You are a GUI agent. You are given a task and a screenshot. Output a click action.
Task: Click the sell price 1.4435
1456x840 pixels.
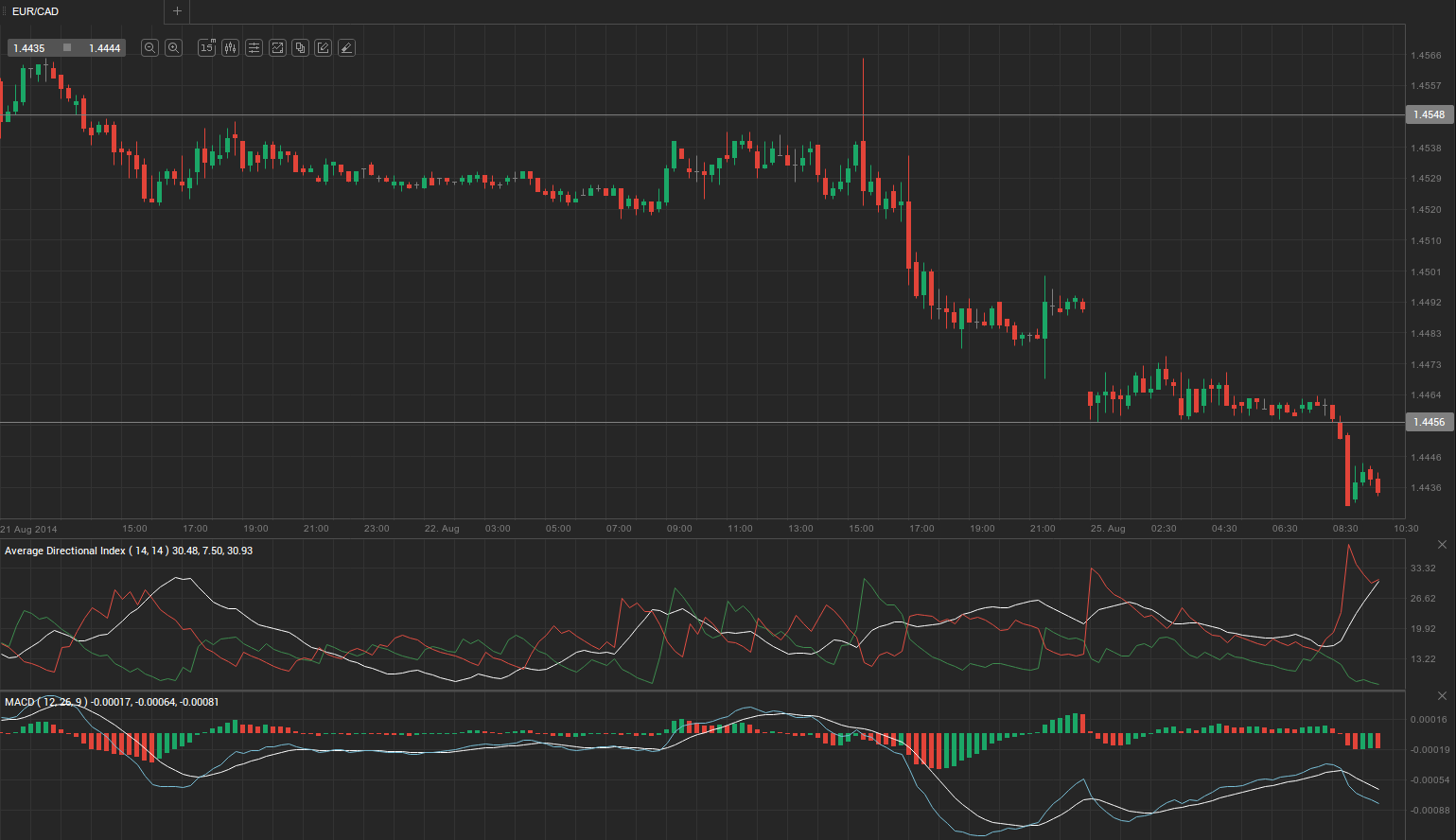(29, 48)
